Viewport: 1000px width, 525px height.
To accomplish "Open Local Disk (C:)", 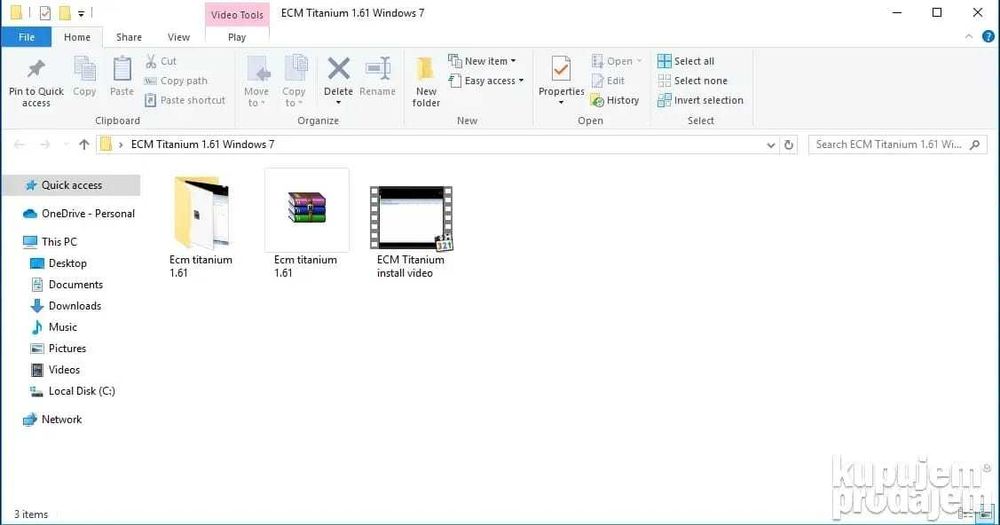I will (73, 391).
